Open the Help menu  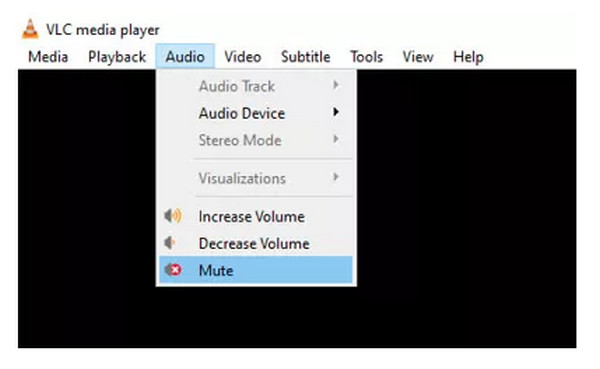(x=468, y=57)
